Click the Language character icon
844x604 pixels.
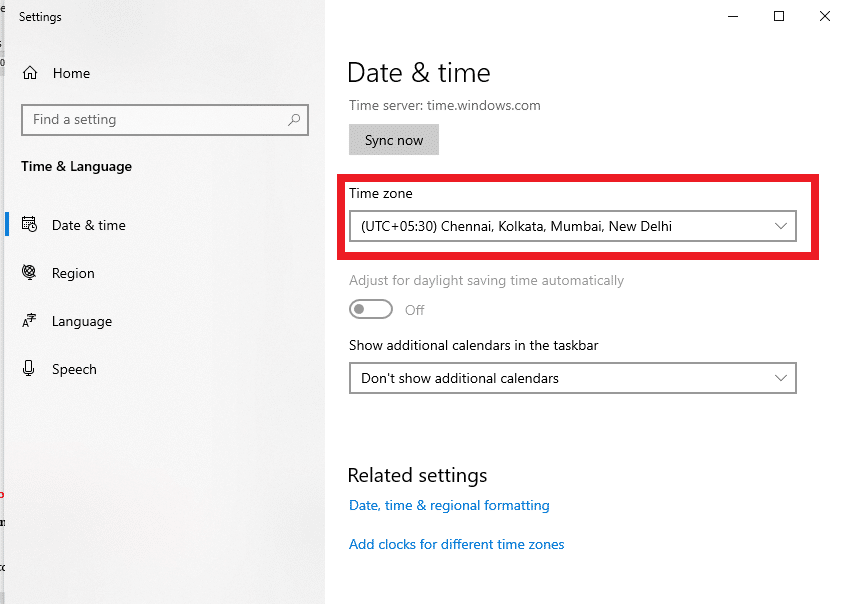coord(30,321)
